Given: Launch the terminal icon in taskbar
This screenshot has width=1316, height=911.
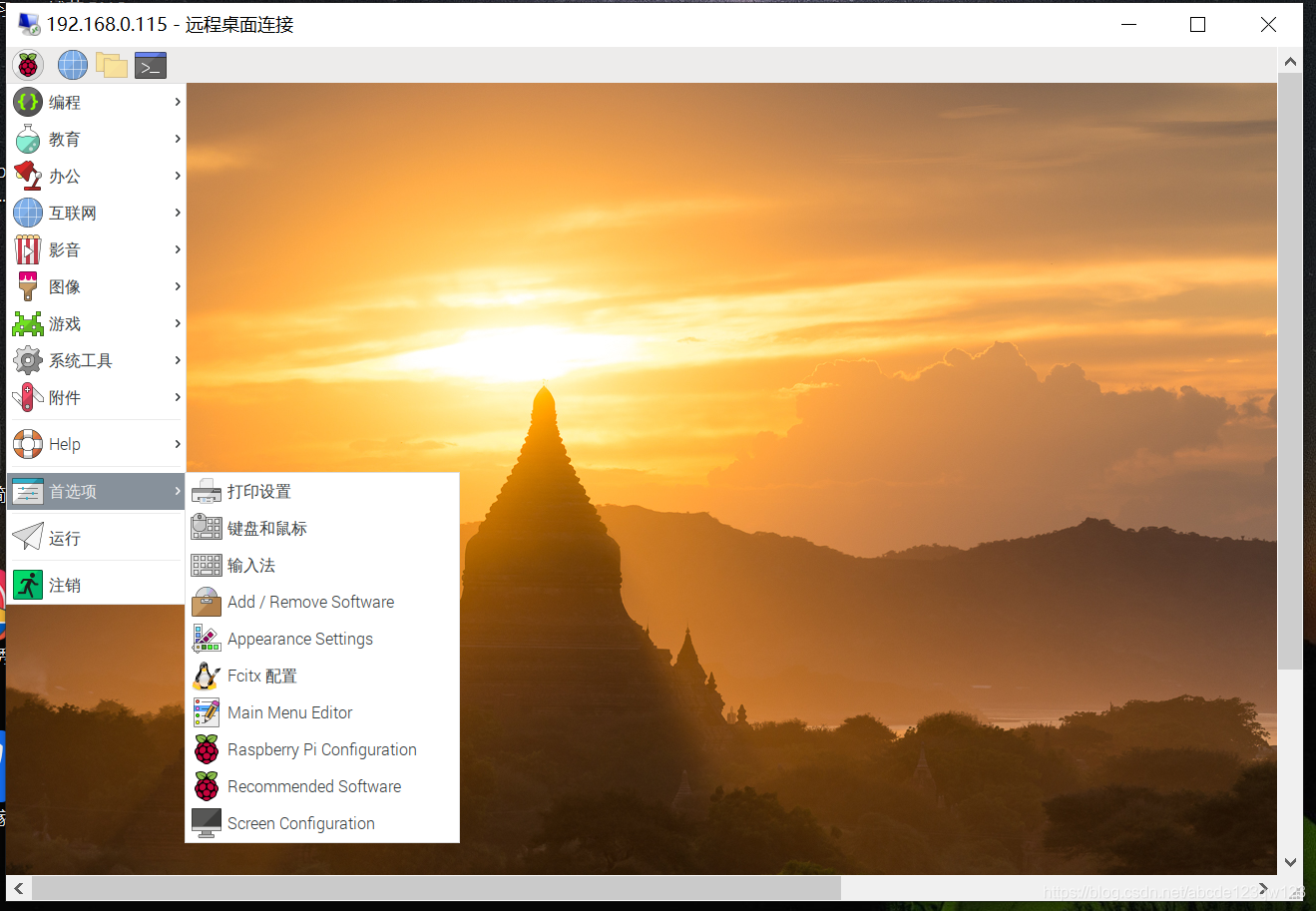Looking at the screenshot, I should (x=151, y=66).
